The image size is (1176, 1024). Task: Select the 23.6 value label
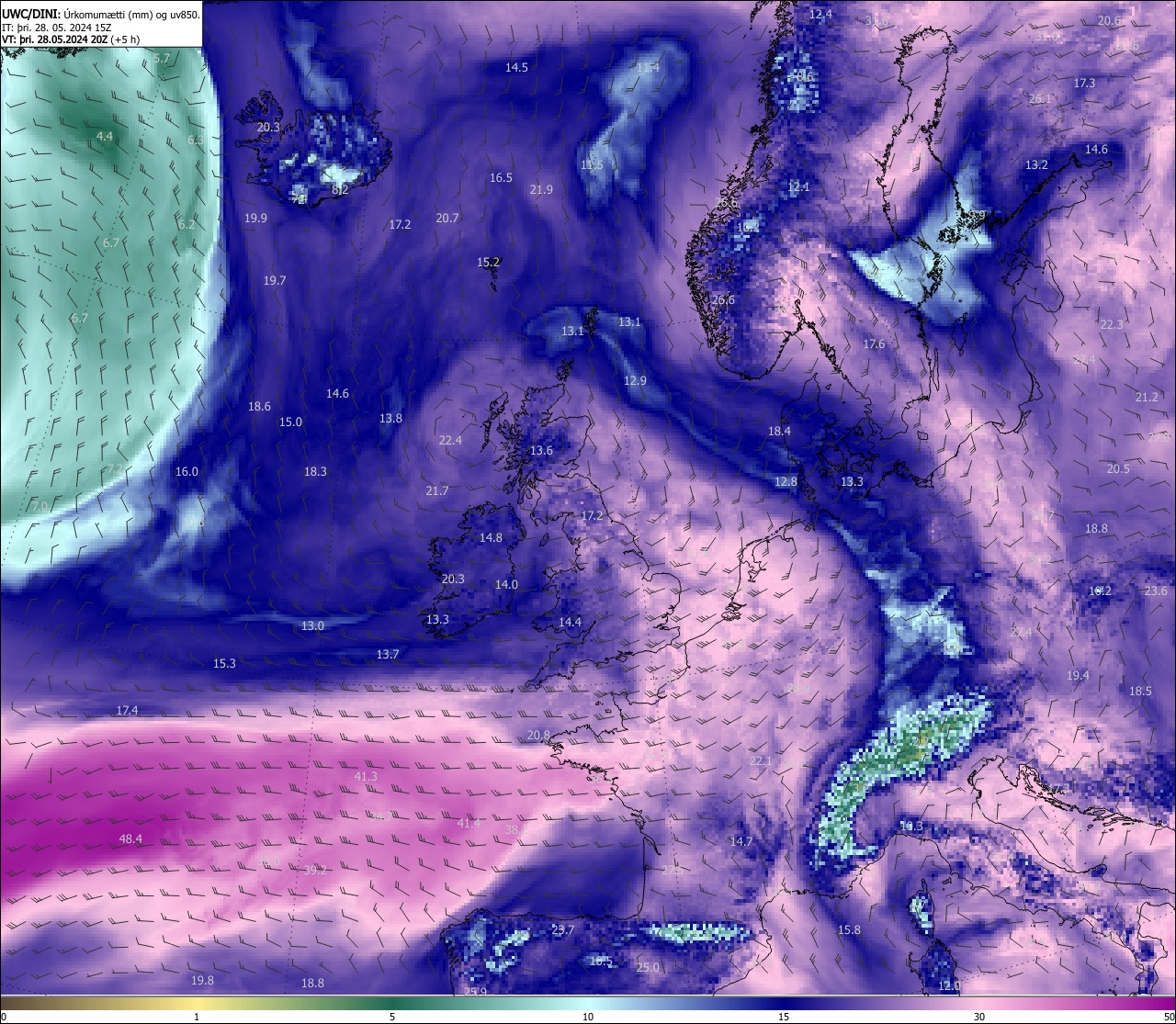(1156, 591)
